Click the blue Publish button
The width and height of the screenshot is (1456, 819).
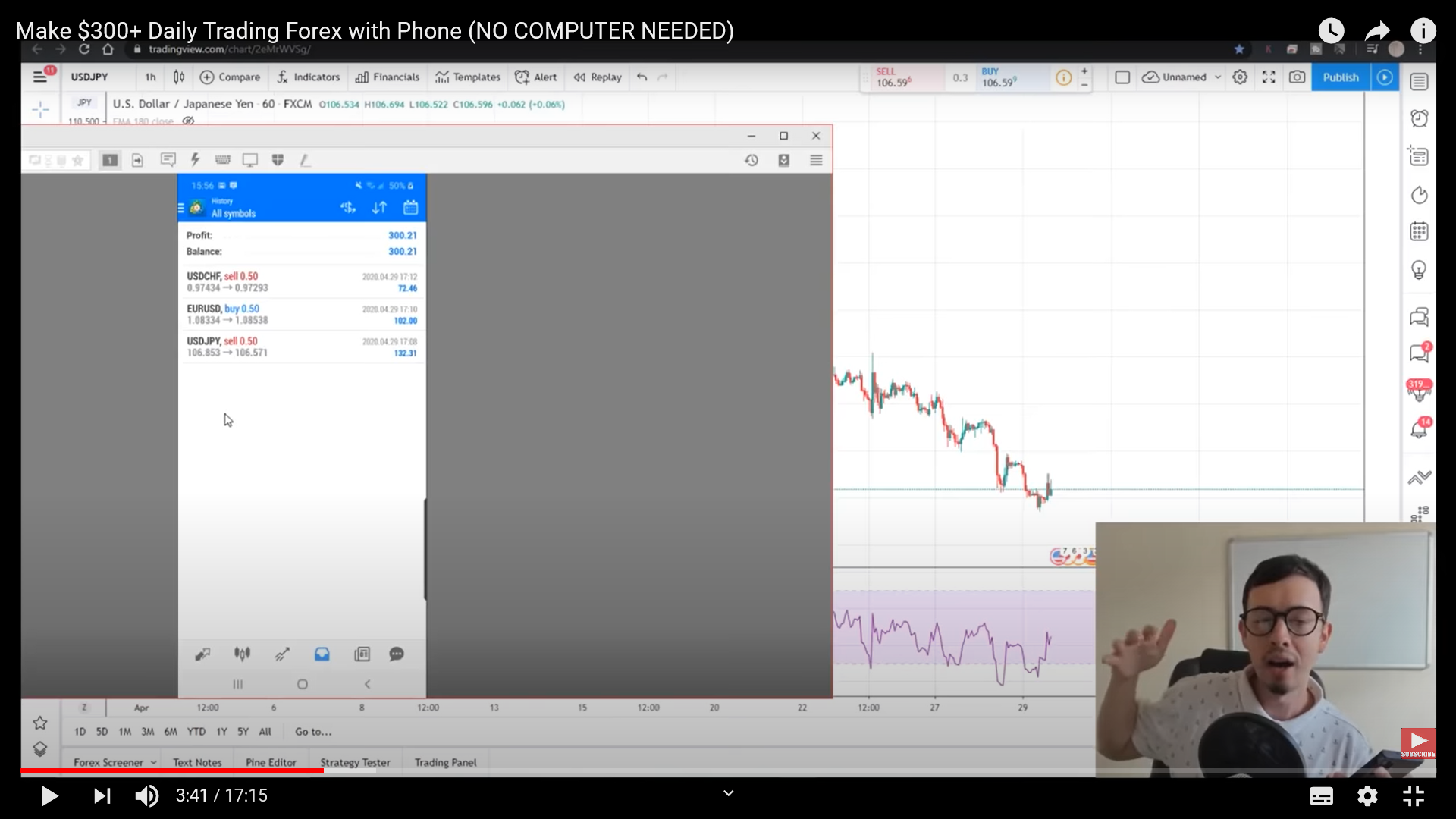(x=1340, y=77)
